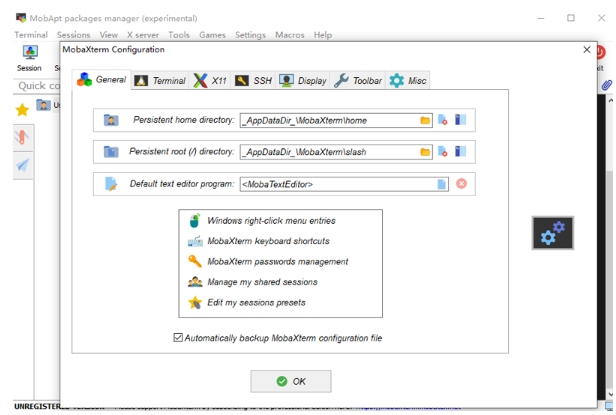Click the Session toolbar button

(29, 58)
